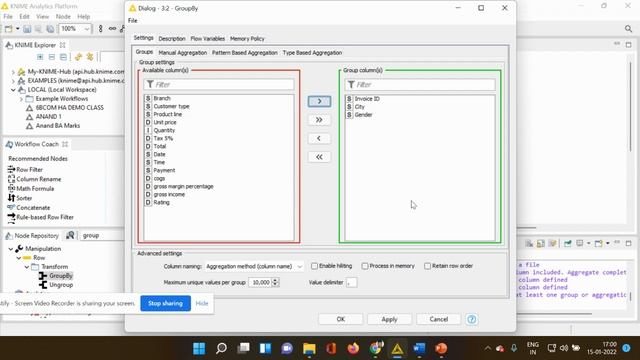Select Customer type column
Image resolution: width=640 pixels, height=360 pixels.
[x=171, y=106]
